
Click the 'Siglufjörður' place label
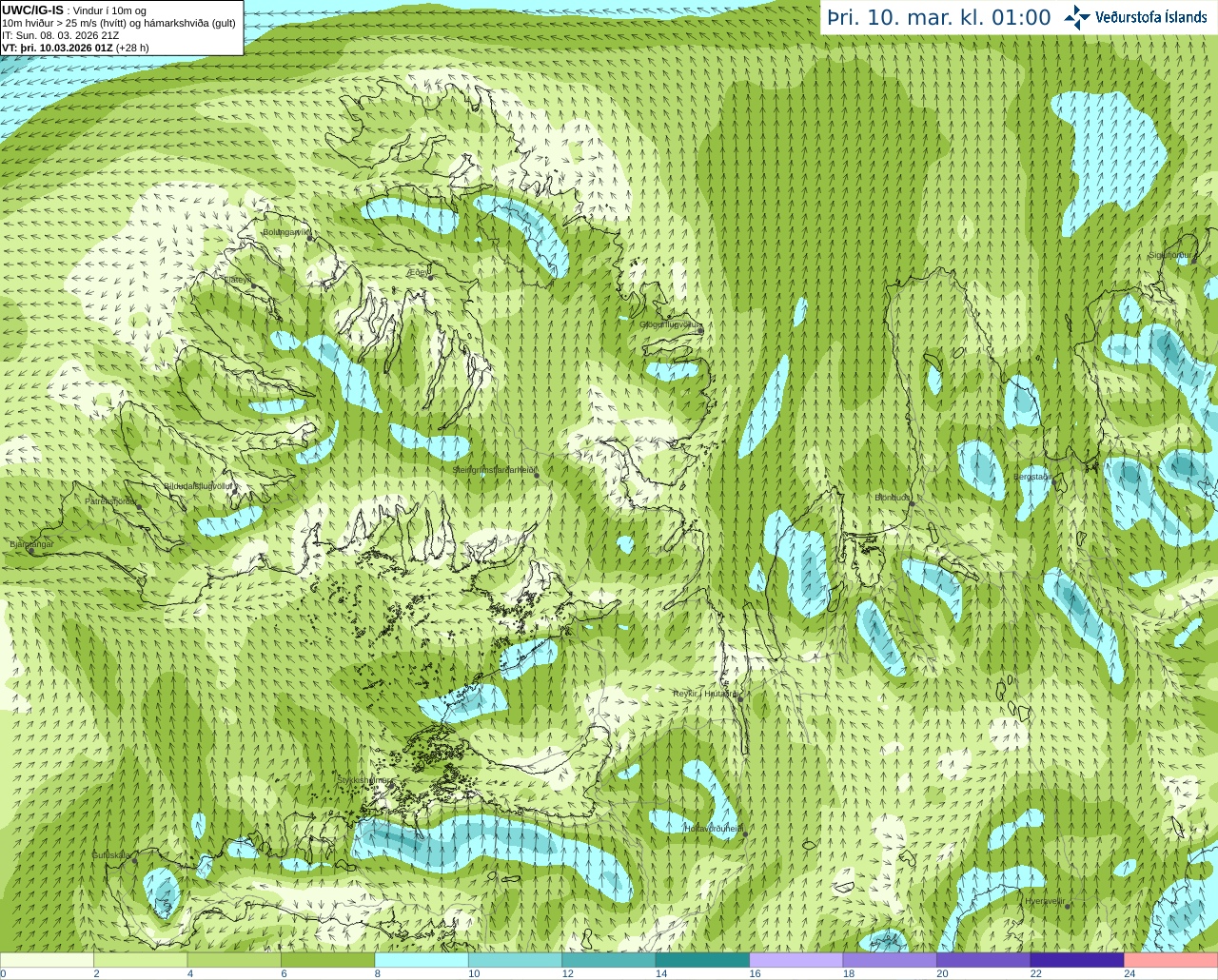pos(1170,255)
